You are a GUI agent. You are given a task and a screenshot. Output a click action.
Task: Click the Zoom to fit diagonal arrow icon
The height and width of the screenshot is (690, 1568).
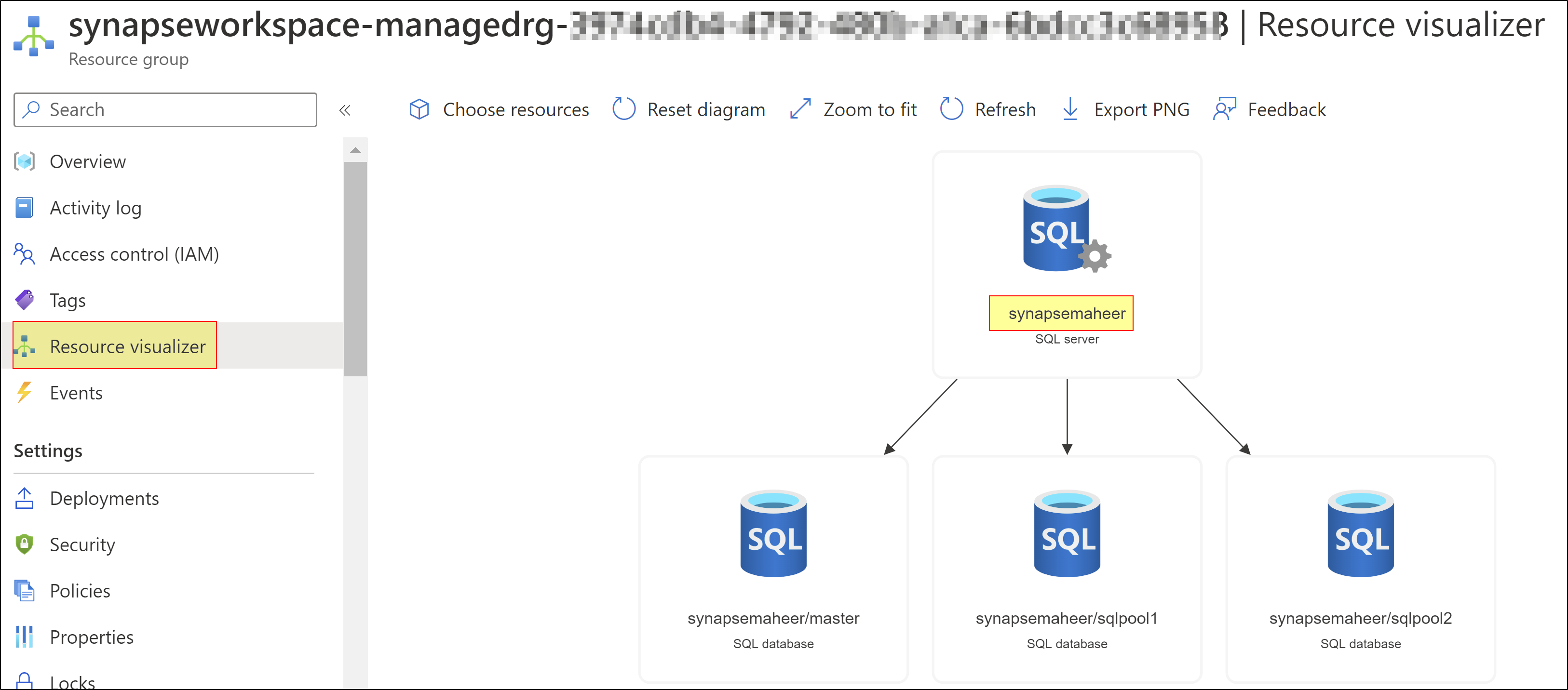(x=800, y=109)
